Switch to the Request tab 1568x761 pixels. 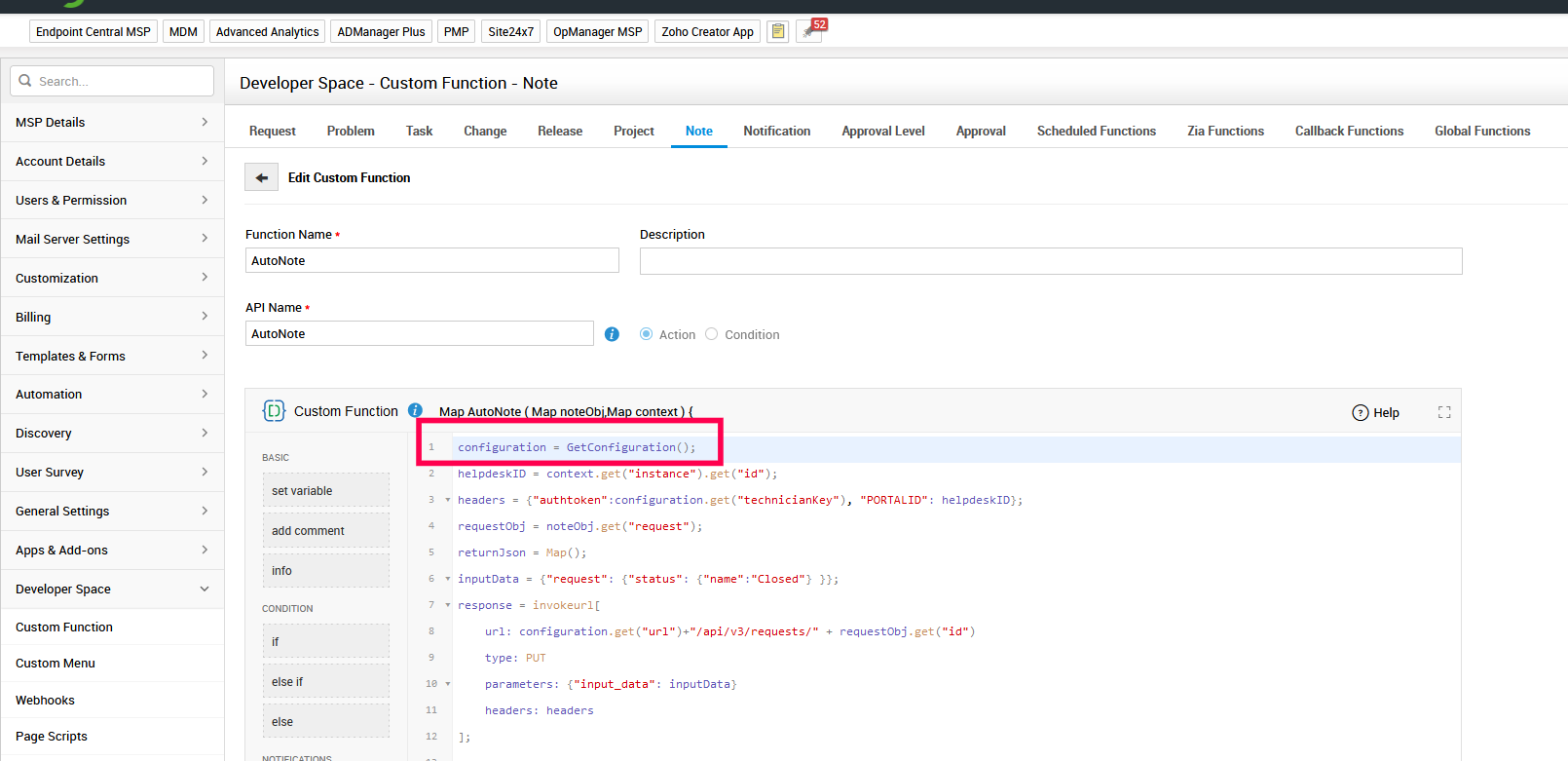click(x=272, y=132)
